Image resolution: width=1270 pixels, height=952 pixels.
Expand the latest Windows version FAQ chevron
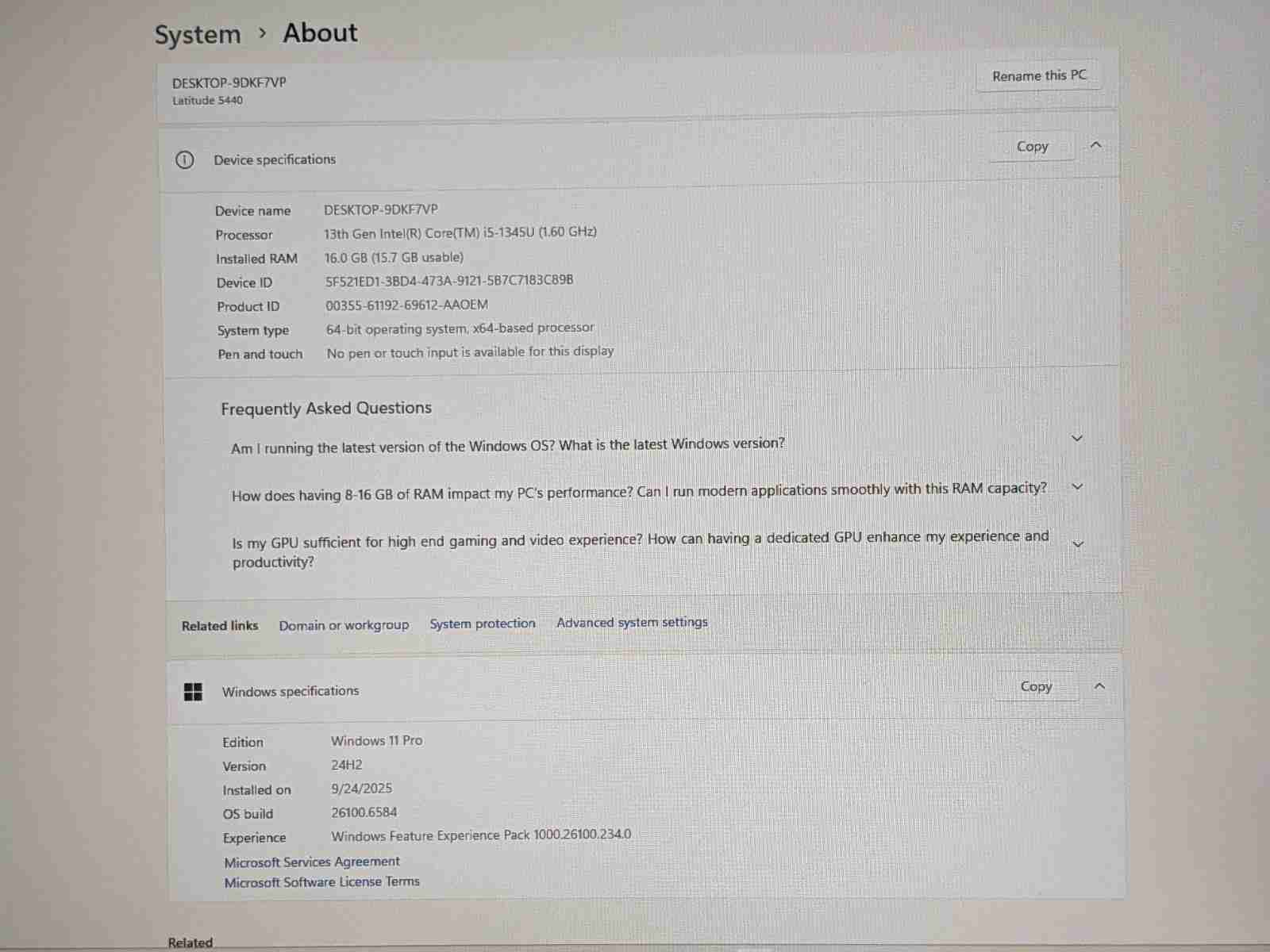(x=1077, y=439)
